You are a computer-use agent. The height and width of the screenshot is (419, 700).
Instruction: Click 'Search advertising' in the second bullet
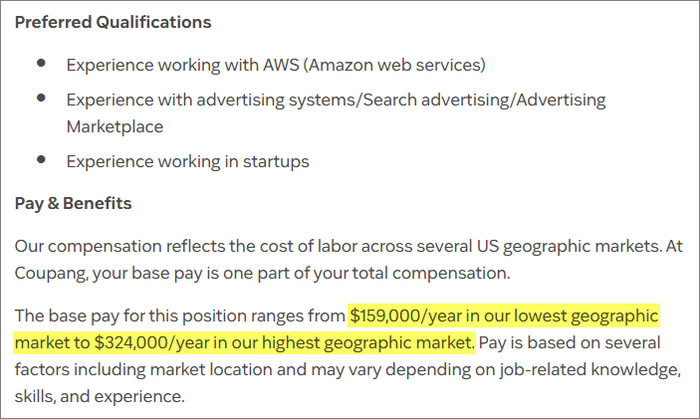(436, 100)
